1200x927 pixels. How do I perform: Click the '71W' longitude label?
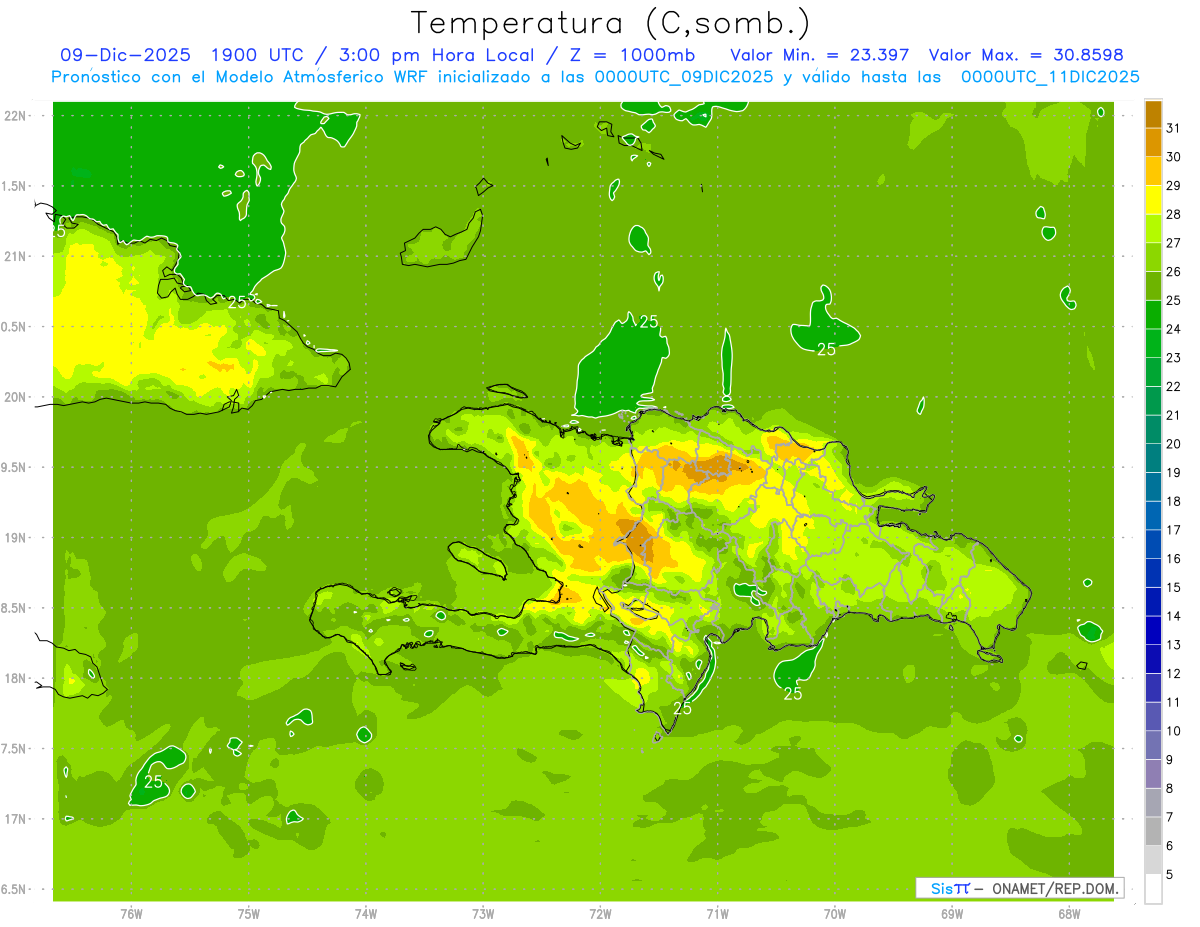(x=717, y=913)
